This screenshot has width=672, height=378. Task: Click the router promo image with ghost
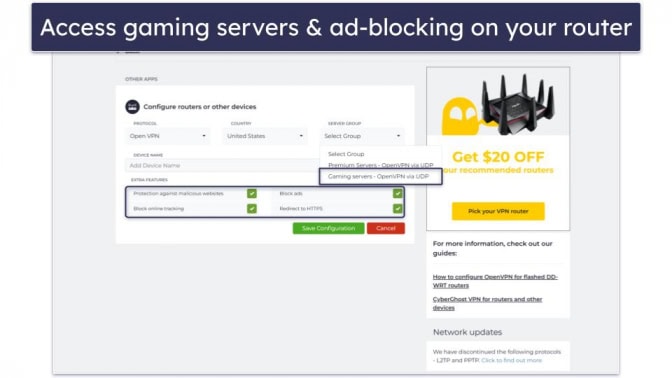498,102
